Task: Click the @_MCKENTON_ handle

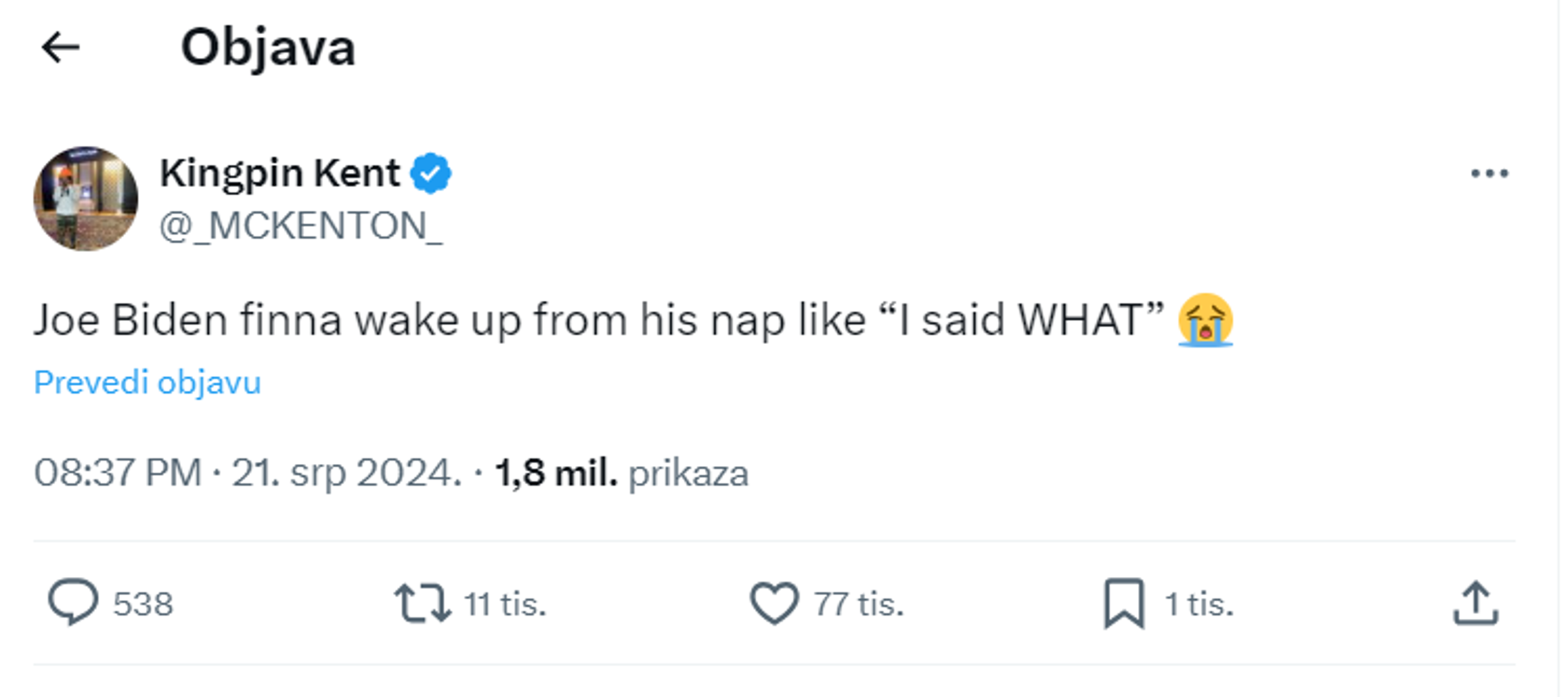Action: point(301,226)
